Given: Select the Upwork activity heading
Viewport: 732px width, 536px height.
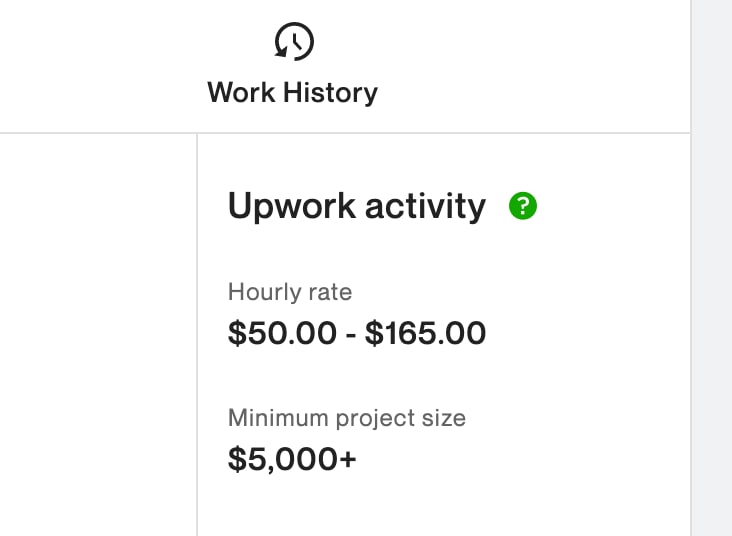Looking at the screenshot, I should click(357, 206).
